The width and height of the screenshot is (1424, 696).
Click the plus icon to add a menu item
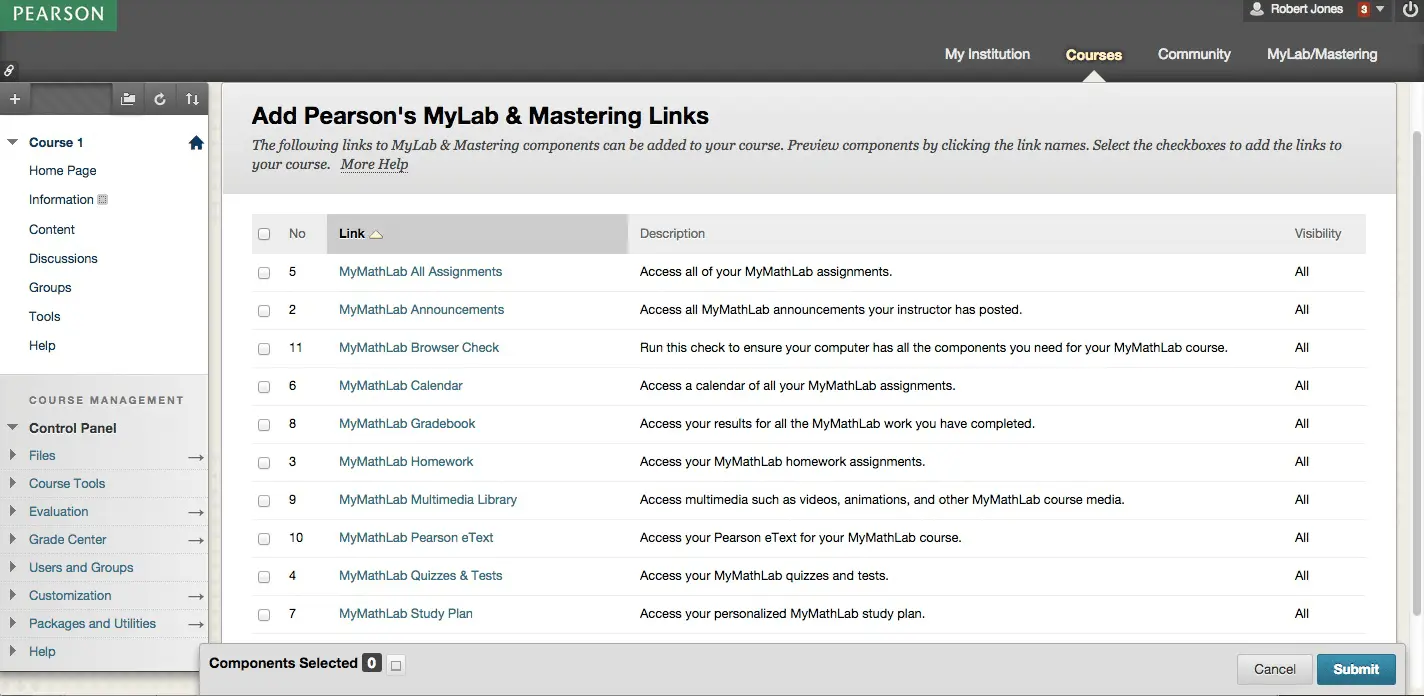click(x=14, y=99)
